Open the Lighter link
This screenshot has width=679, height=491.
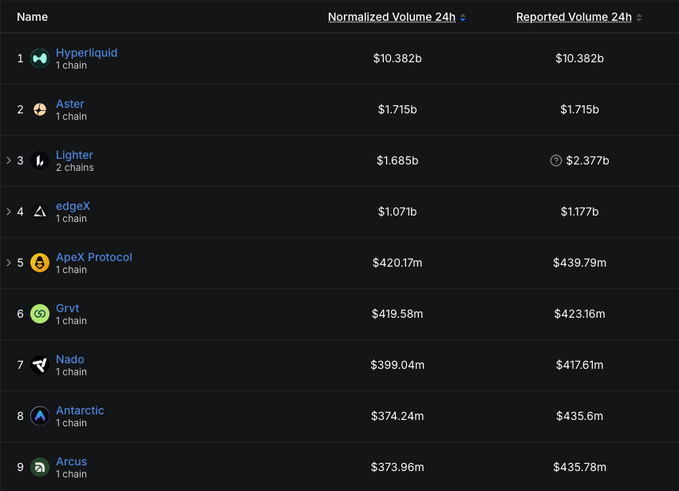[x=74, y=155]
